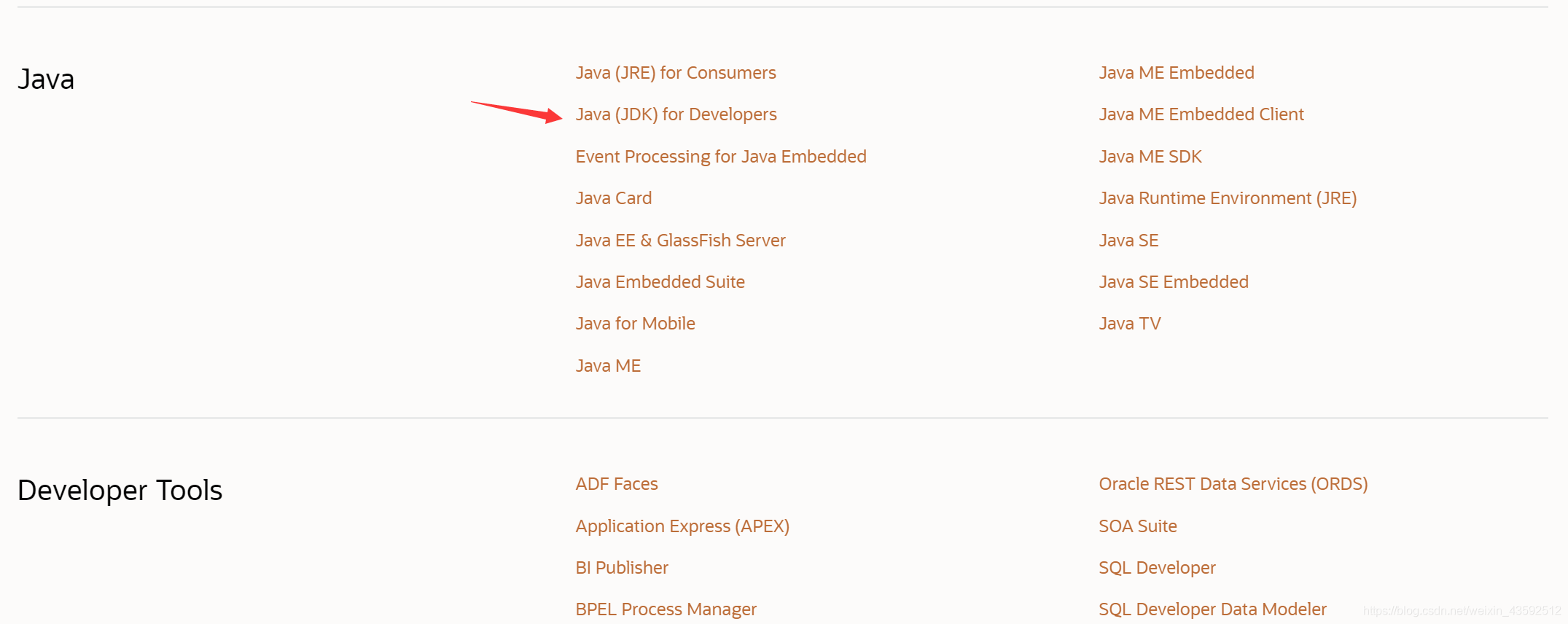
Task: Go to Java SE Embedded
Action: [x=1174, y=282]
